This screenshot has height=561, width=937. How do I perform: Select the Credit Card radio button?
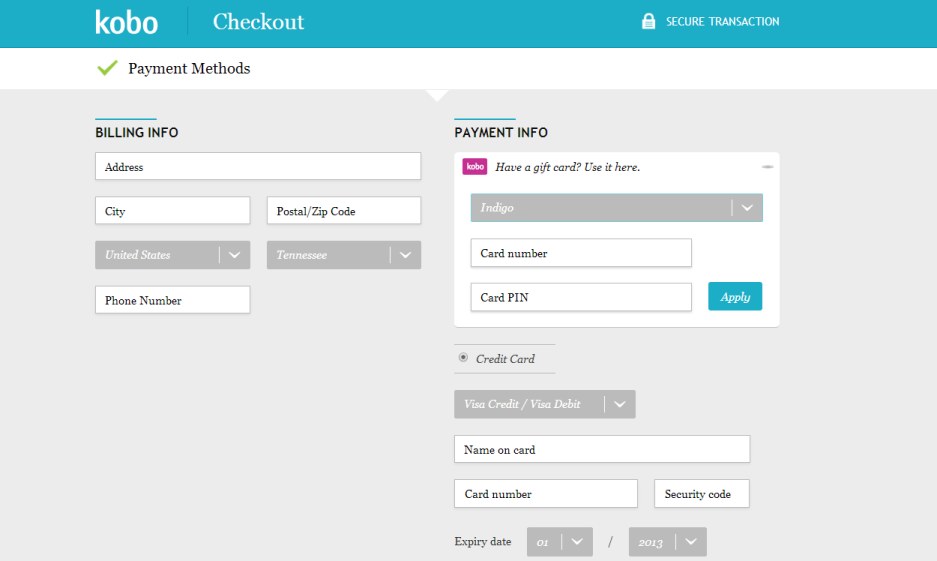[463, 358]
